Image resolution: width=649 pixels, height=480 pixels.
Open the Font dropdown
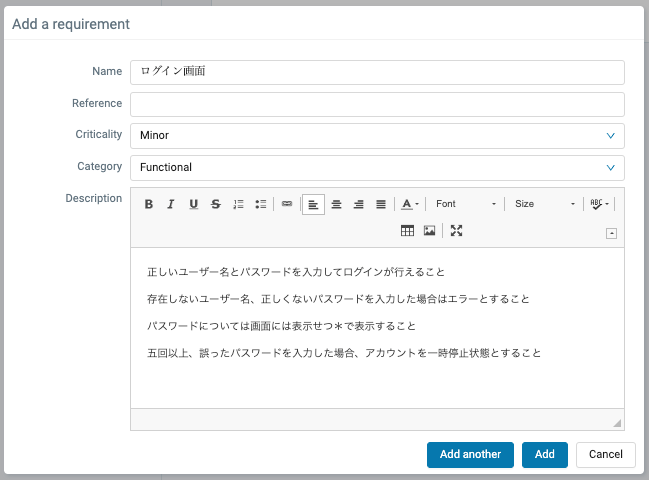click(465, 204)
